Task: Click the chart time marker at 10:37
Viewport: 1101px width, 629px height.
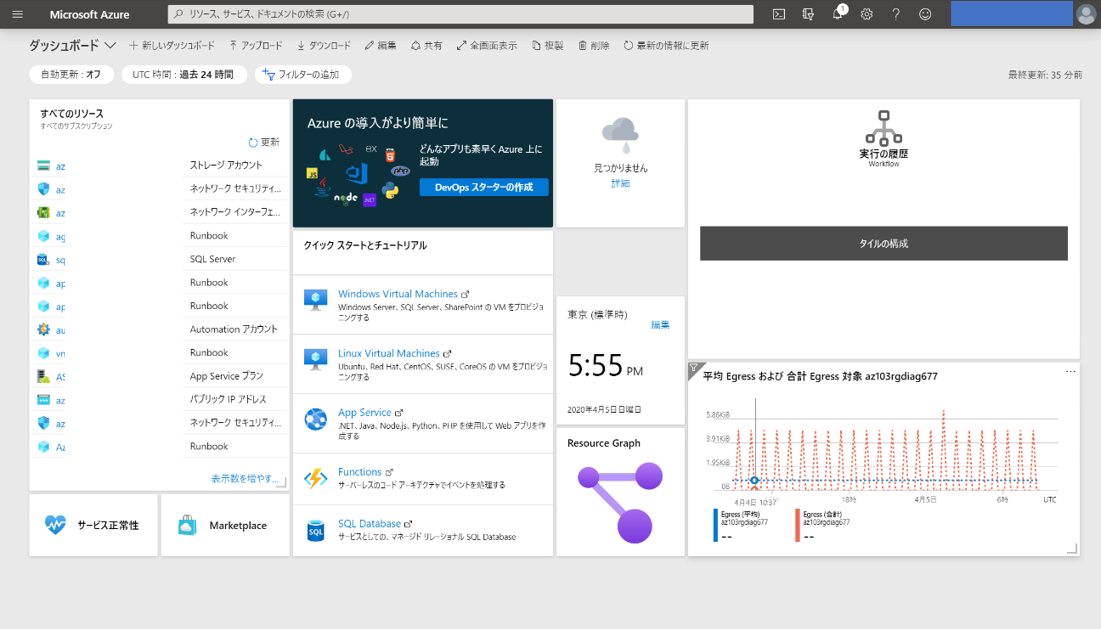Action: tap(755, 481)
